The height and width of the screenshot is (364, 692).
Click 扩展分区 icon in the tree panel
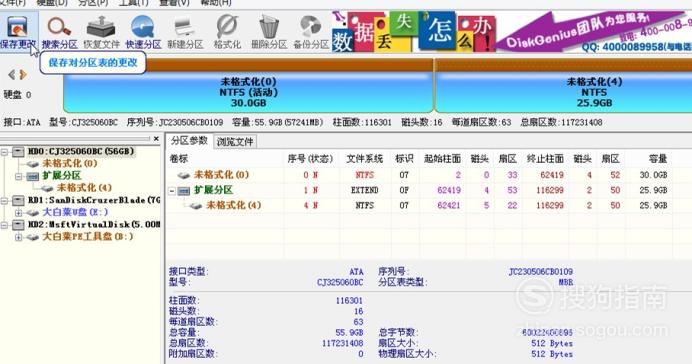33,176
